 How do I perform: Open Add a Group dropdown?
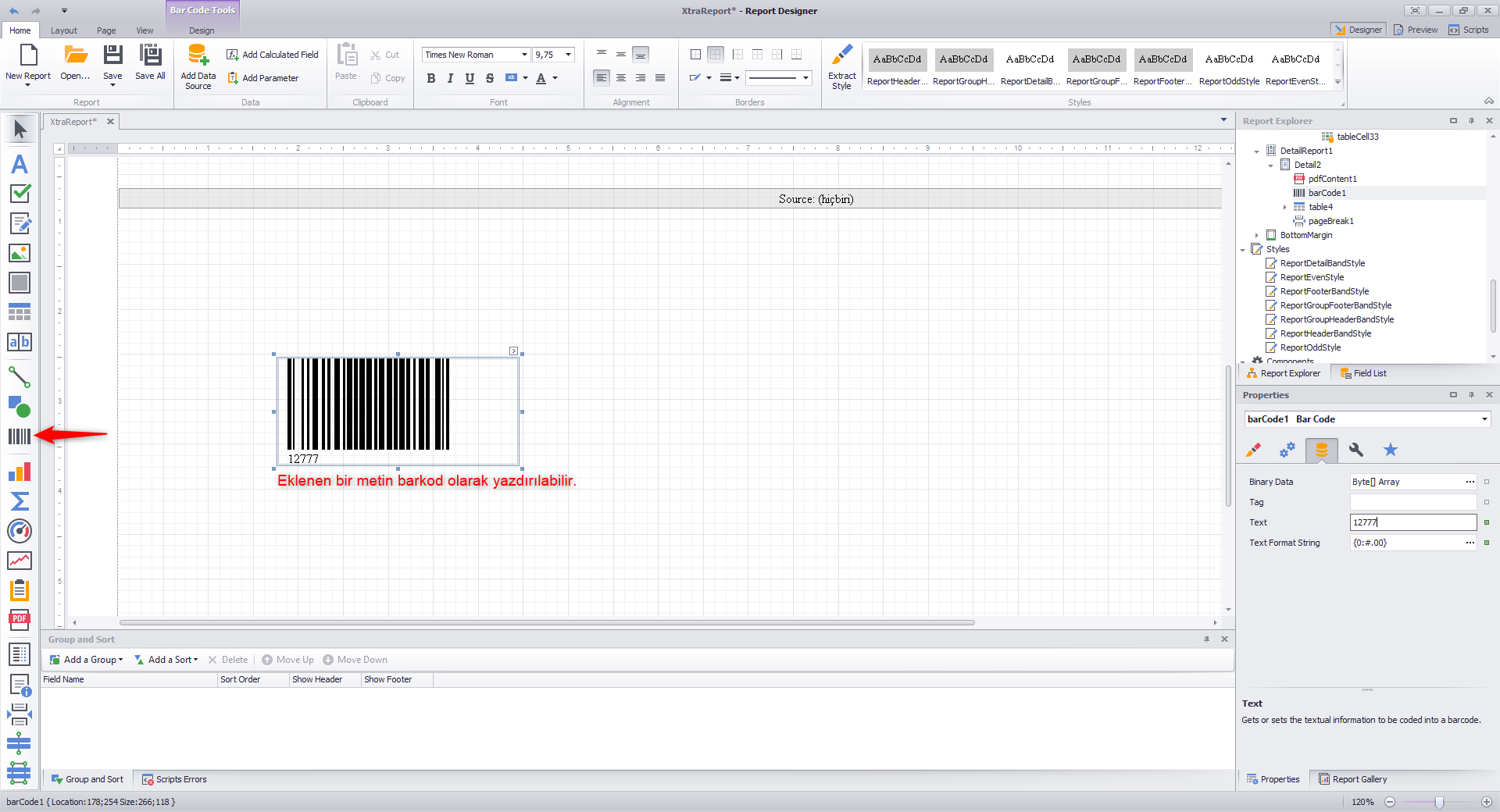pos(86,660)
